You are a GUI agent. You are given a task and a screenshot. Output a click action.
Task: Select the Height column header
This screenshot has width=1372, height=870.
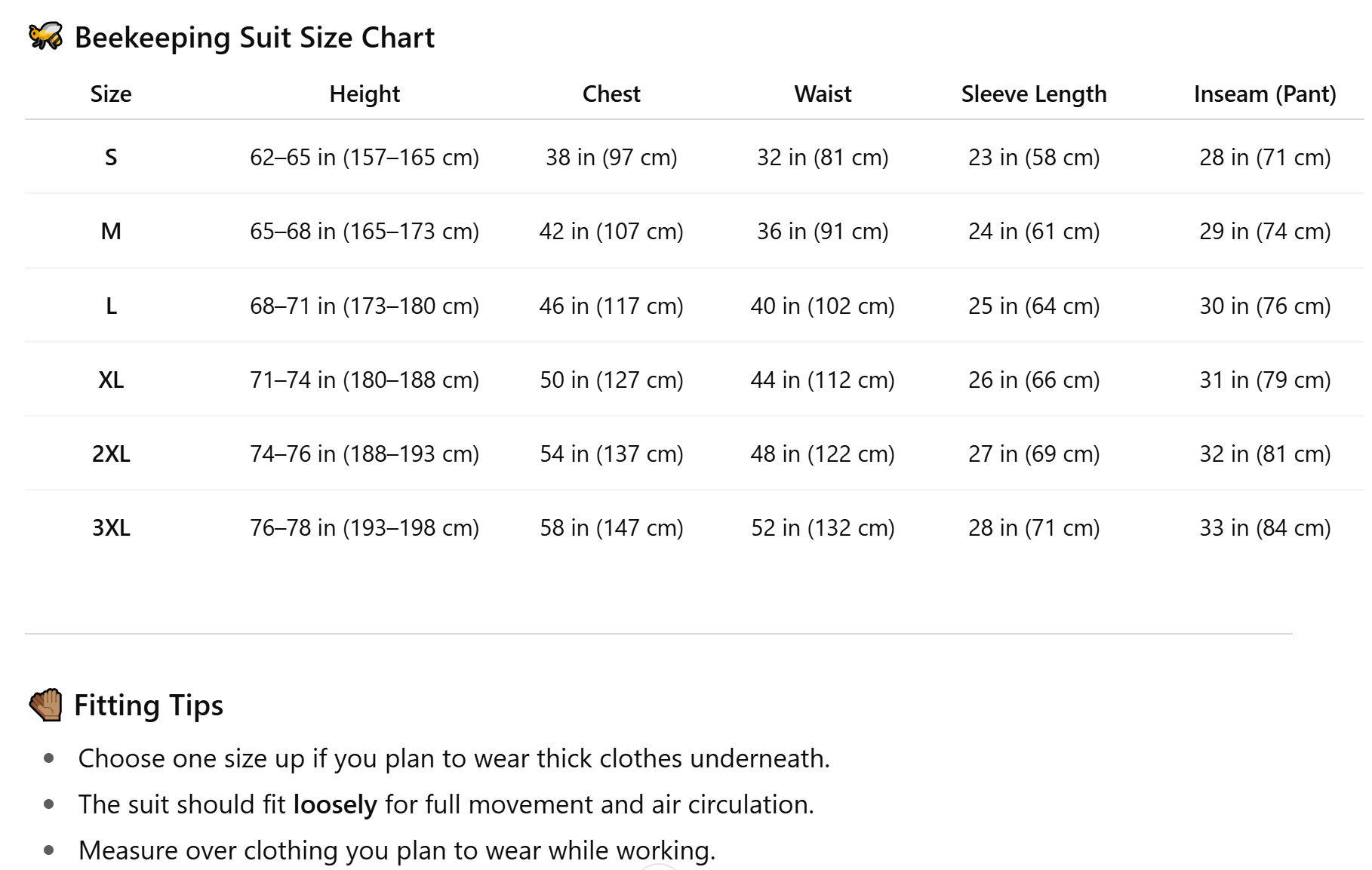pyautogui.click(x=365, y=94)
